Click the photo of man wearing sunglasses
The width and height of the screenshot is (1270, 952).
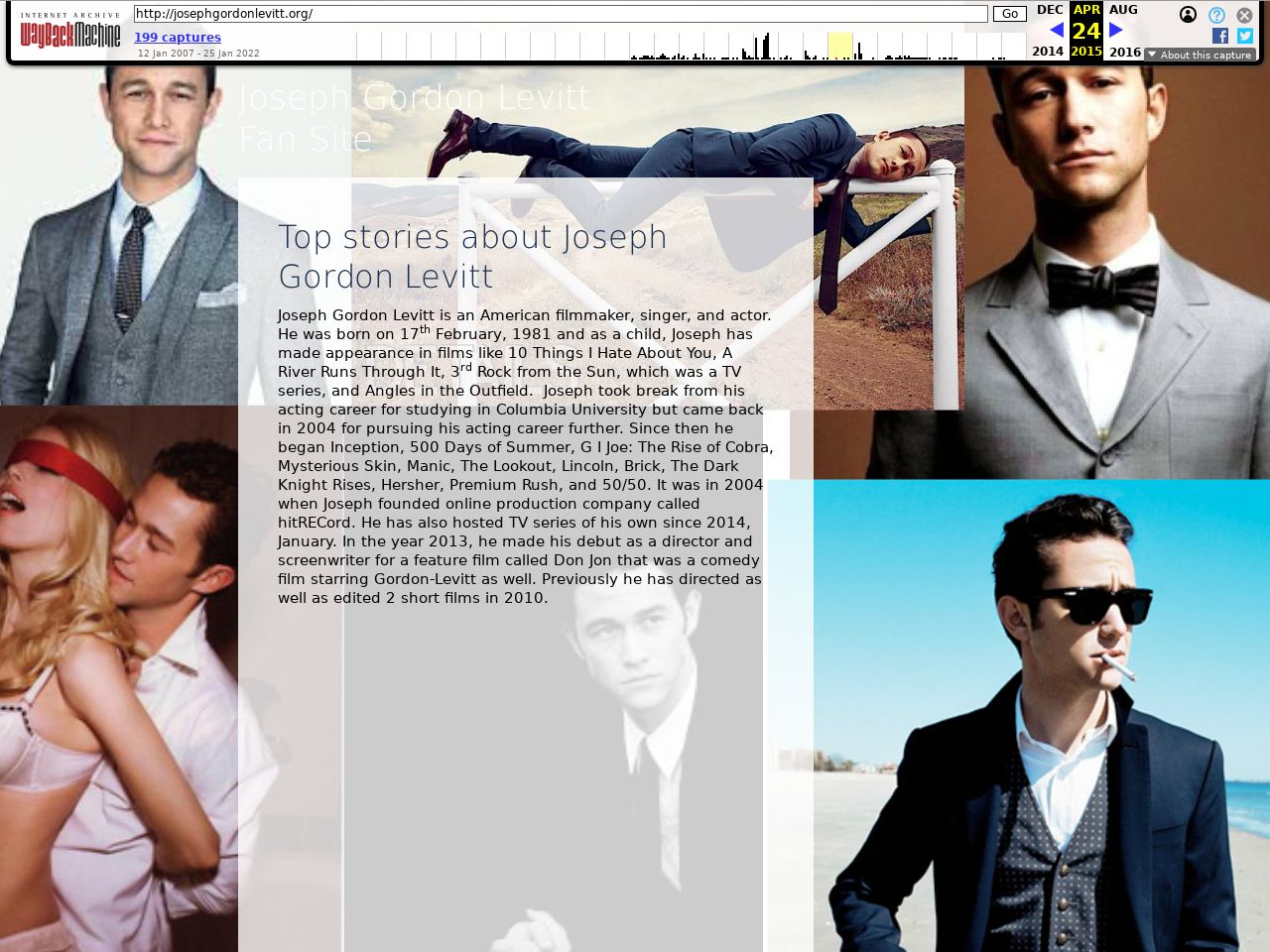(1042, 714)
